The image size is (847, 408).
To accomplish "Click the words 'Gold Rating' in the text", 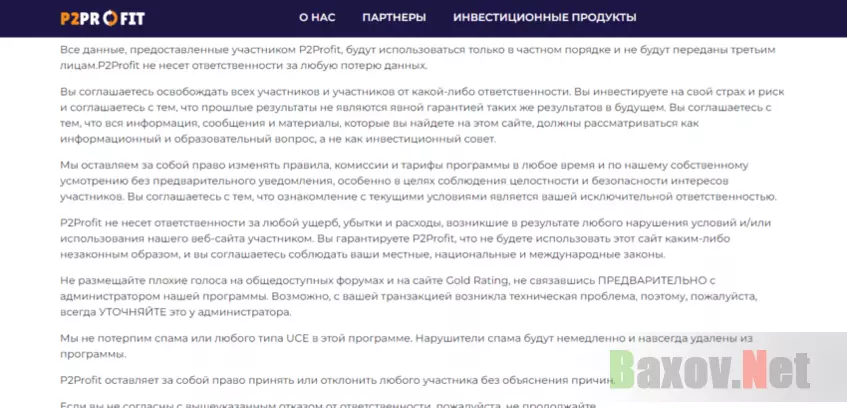I will 475,281.
